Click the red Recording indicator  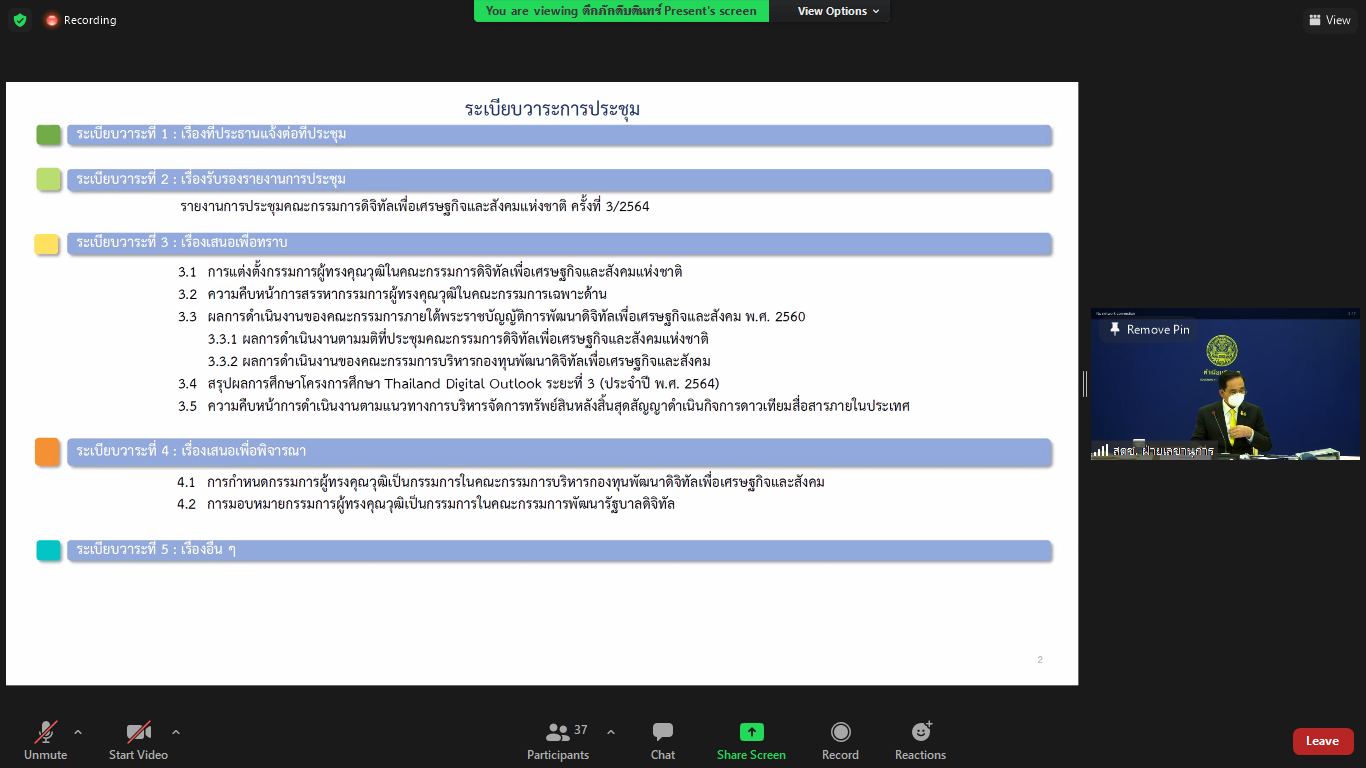[x=80, y=20]
